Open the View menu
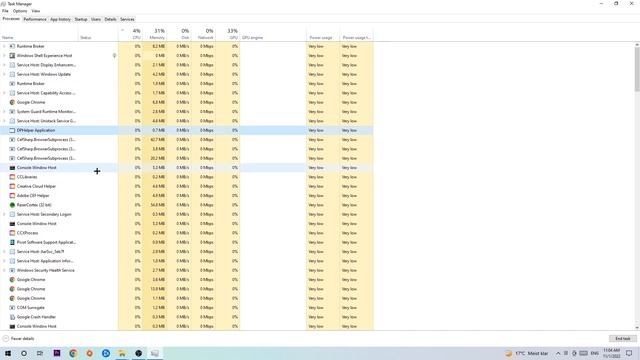 (x=36, y=11)
